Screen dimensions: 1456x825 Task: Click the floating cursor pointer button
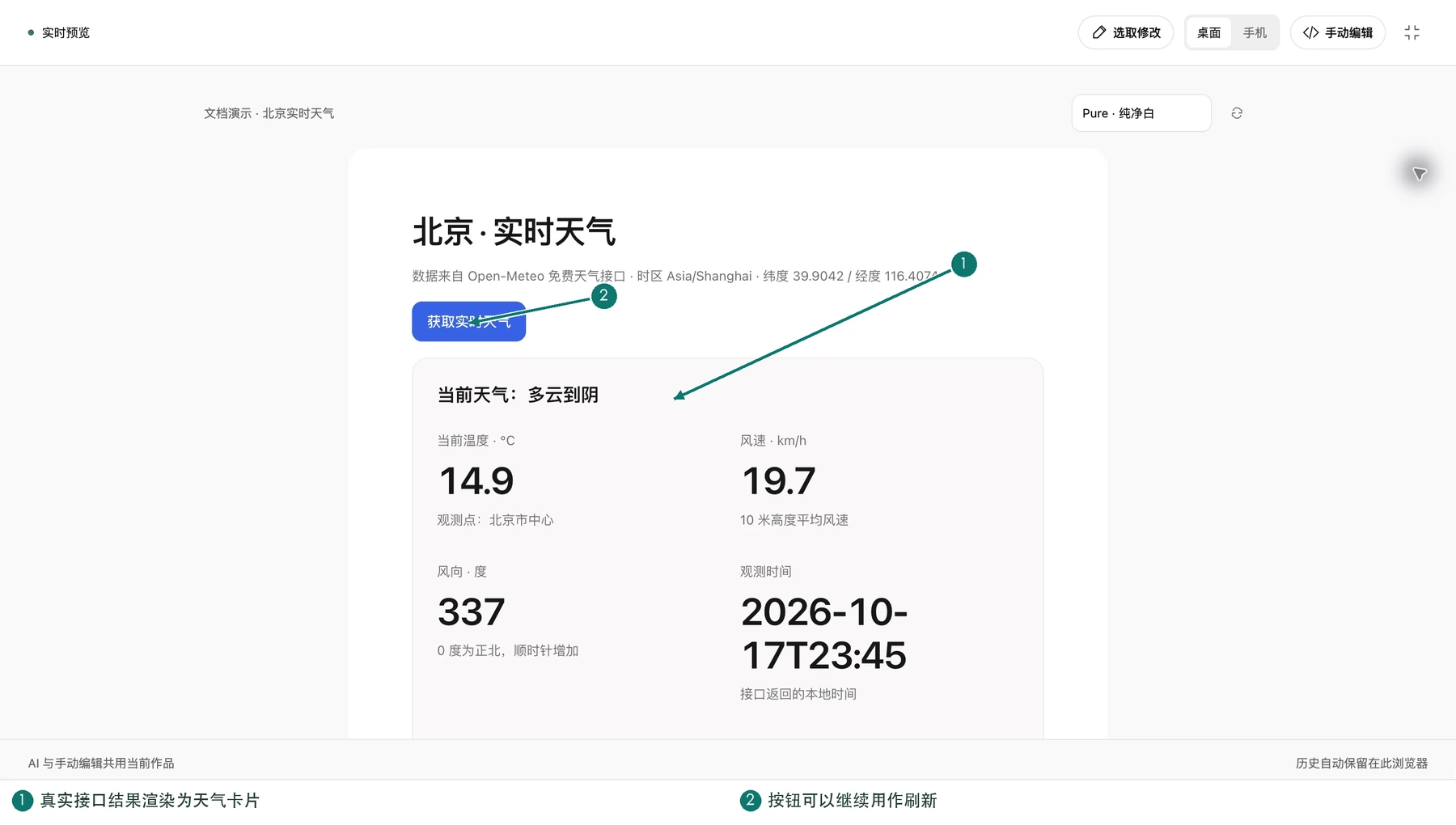1420,173
